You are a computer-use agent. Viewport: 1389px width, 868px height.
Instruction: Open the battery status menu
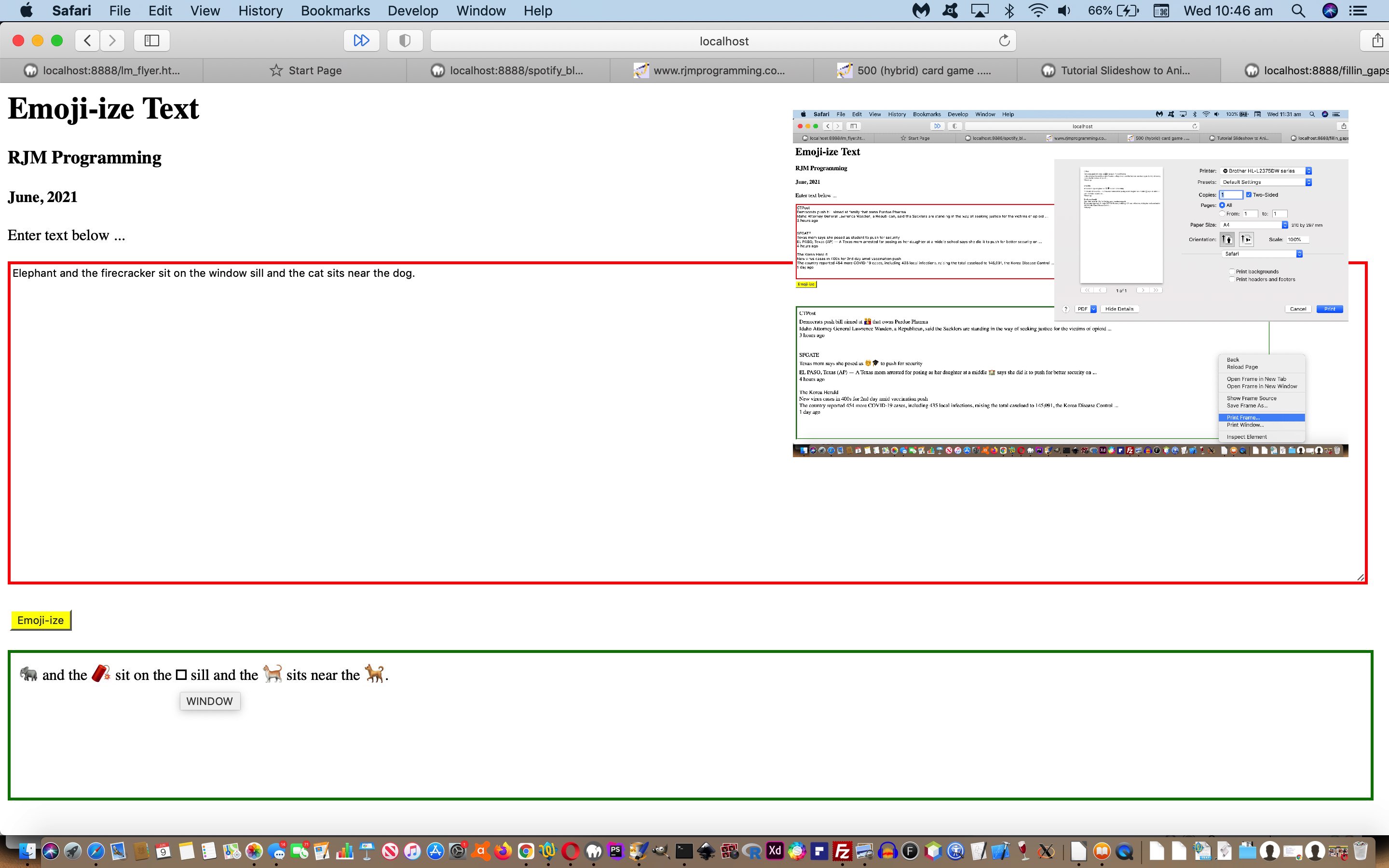pos(1113,10)
